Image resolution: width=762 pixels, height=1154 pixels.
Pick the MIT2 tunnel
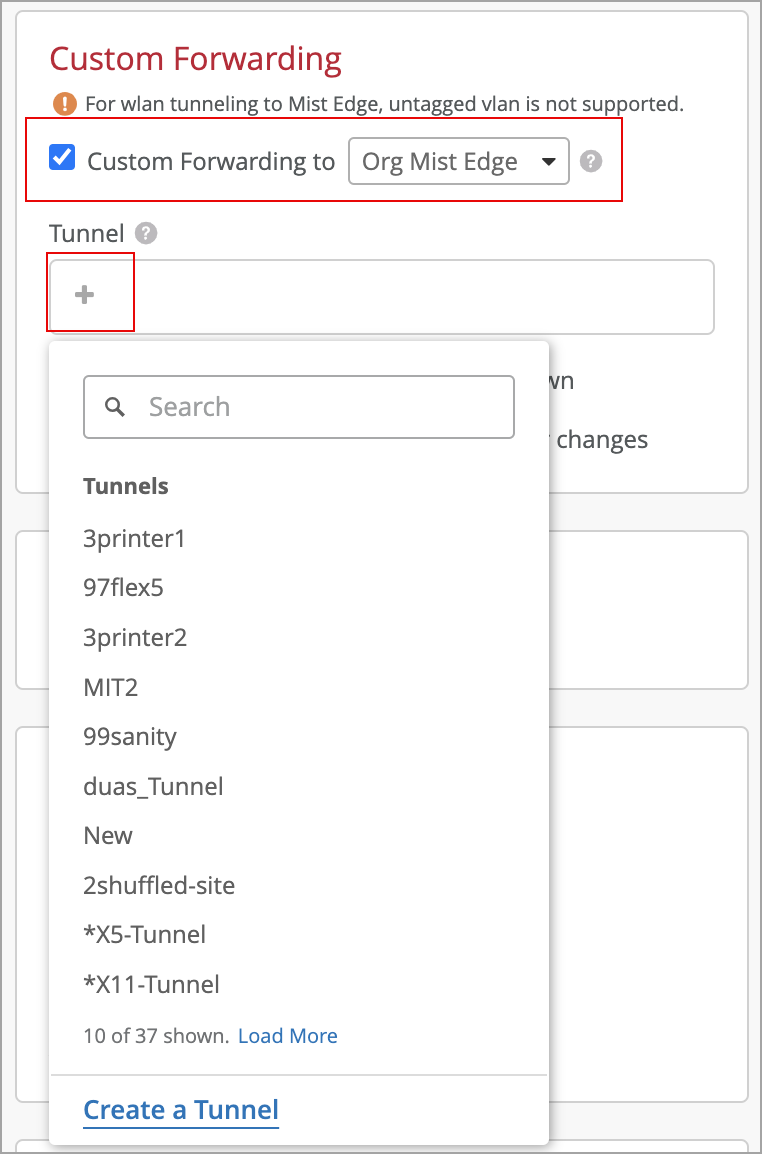coord(111,688)
